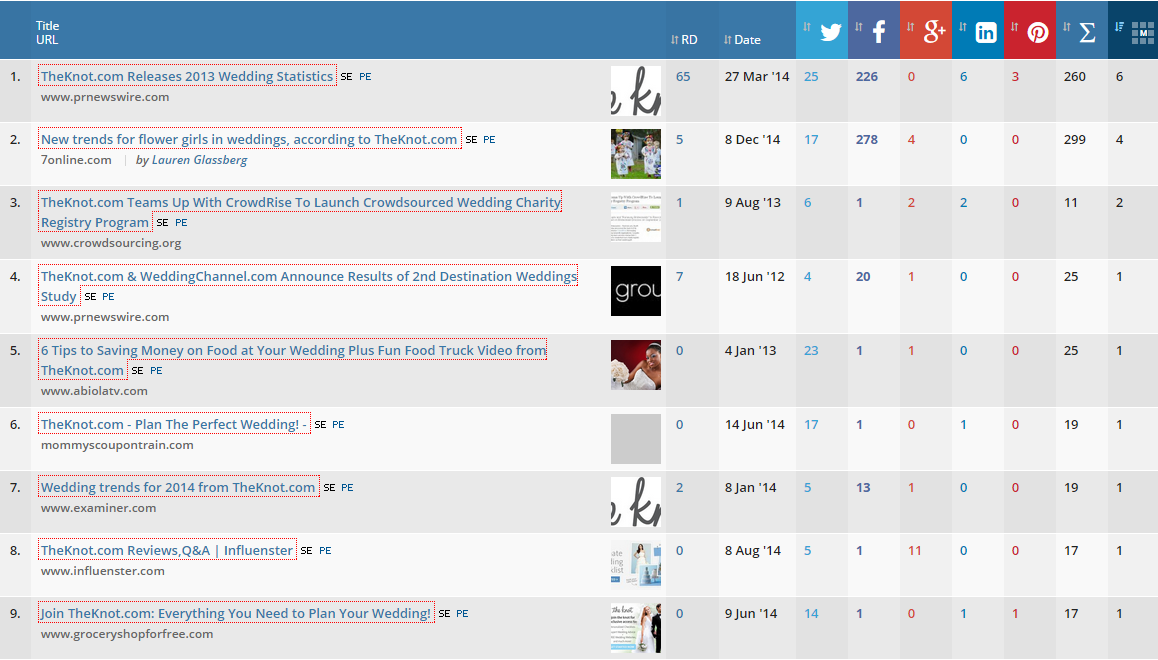Click PE beside Destination Weddings Study title

pyautogui.click(x=109, y=297)
